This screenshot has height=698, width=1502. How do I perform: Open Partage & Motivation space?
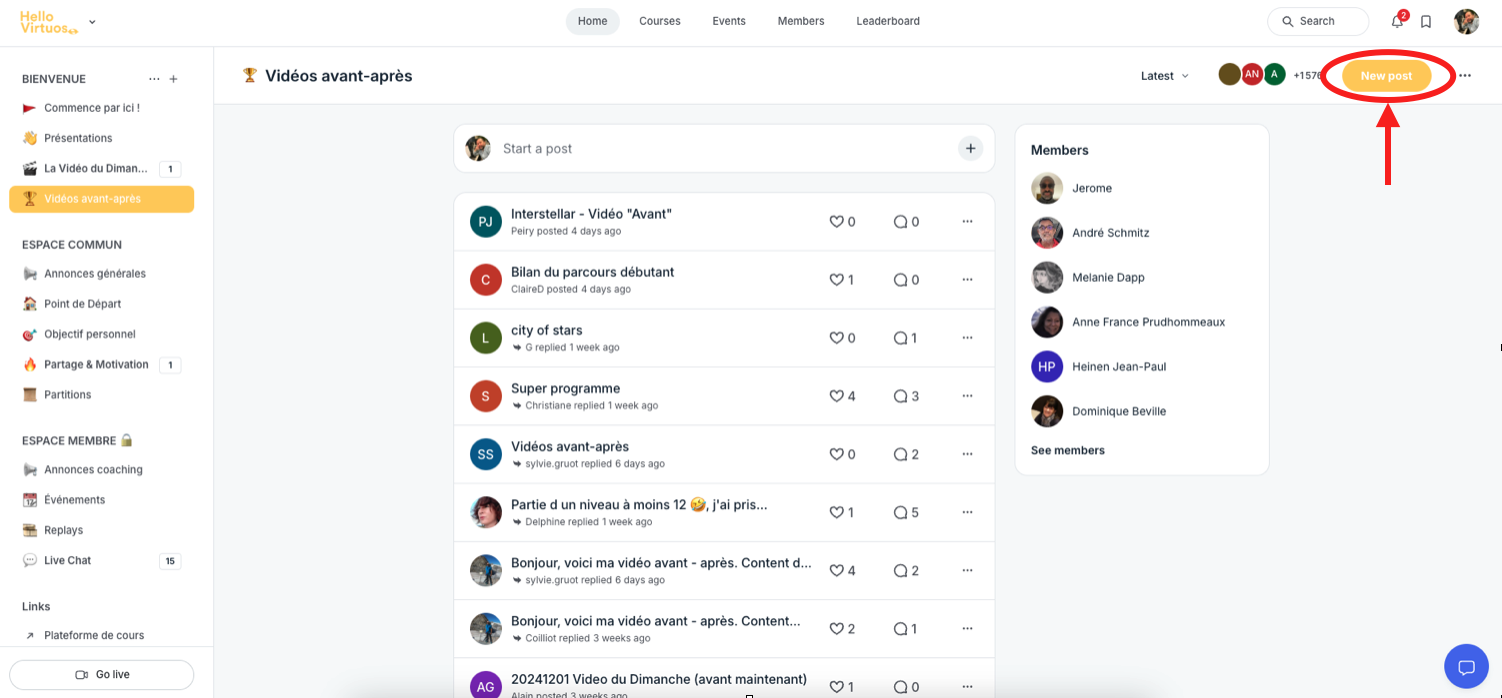tap(102, 365)
